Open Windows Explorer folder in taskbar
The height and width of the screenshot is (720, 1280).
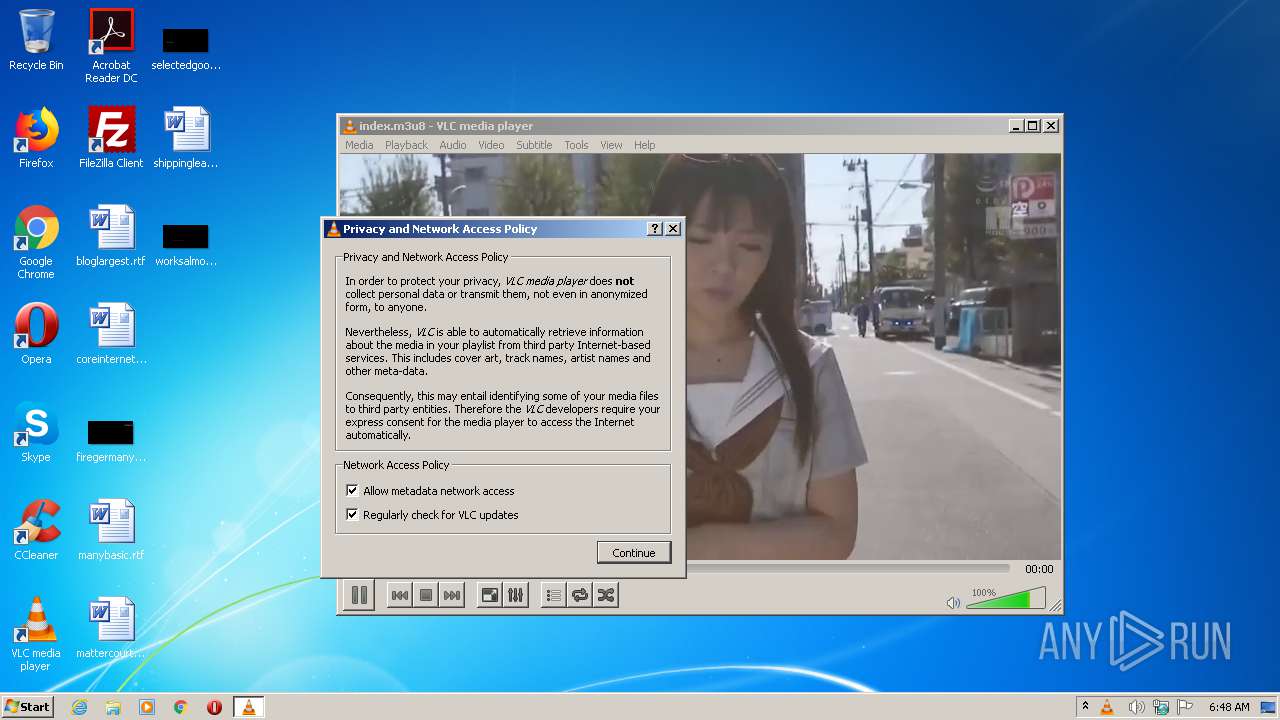click(x=113, y=707)
